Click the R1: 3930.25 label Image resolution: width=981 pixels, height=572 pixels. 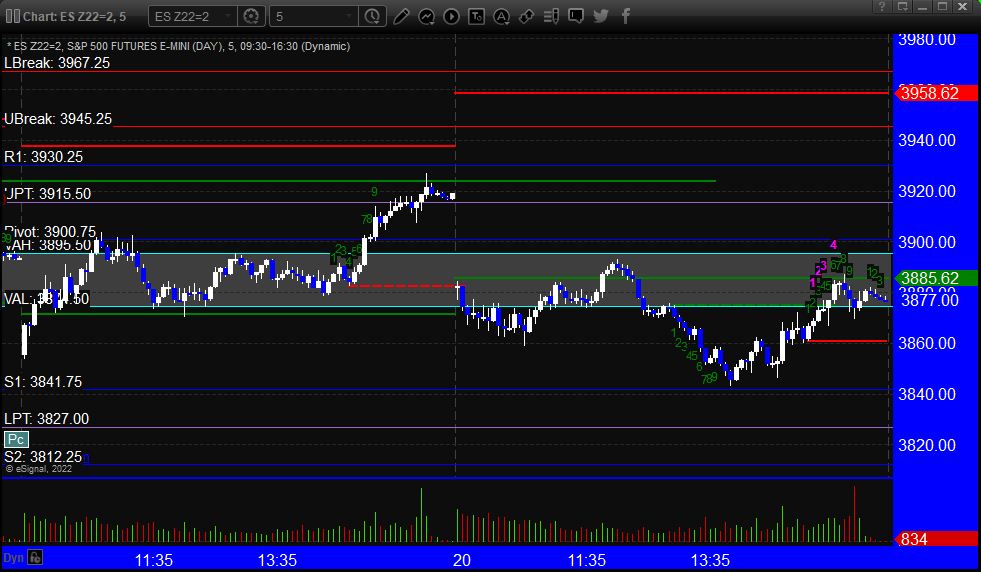pyautogui.click(x=43, y=156)
